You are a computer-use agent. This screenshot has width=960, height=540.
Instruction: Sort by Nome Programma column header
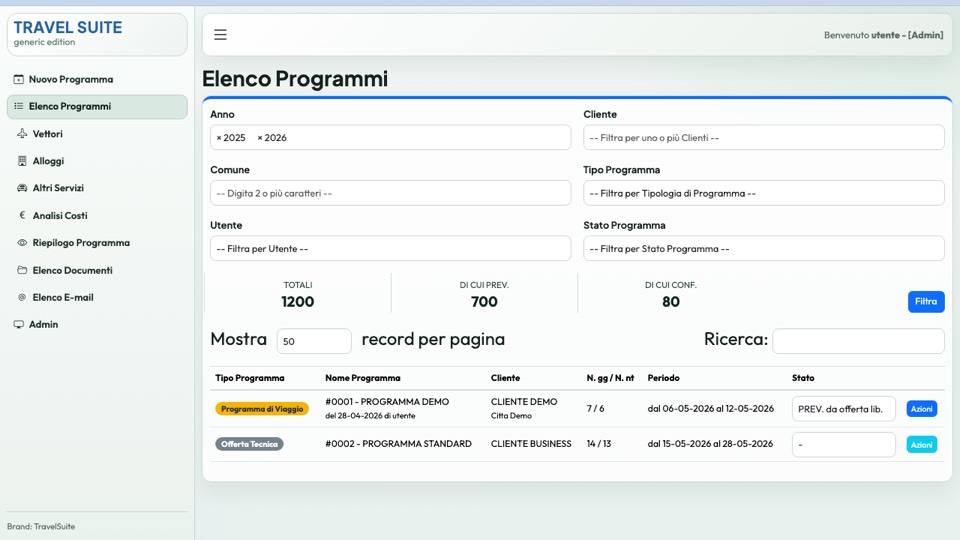[362, 378]
